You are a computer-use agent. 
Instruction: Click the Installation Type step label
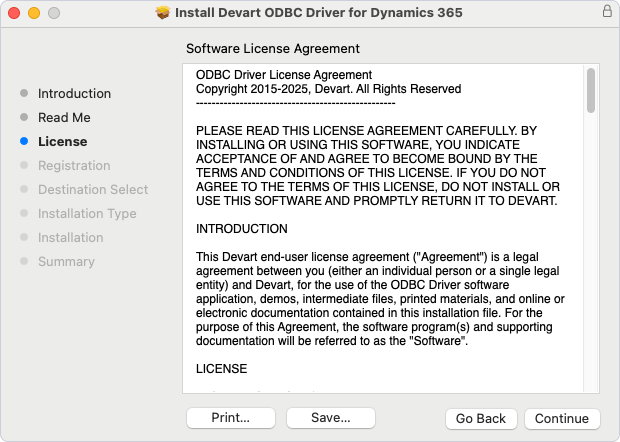tap(87, 213)
